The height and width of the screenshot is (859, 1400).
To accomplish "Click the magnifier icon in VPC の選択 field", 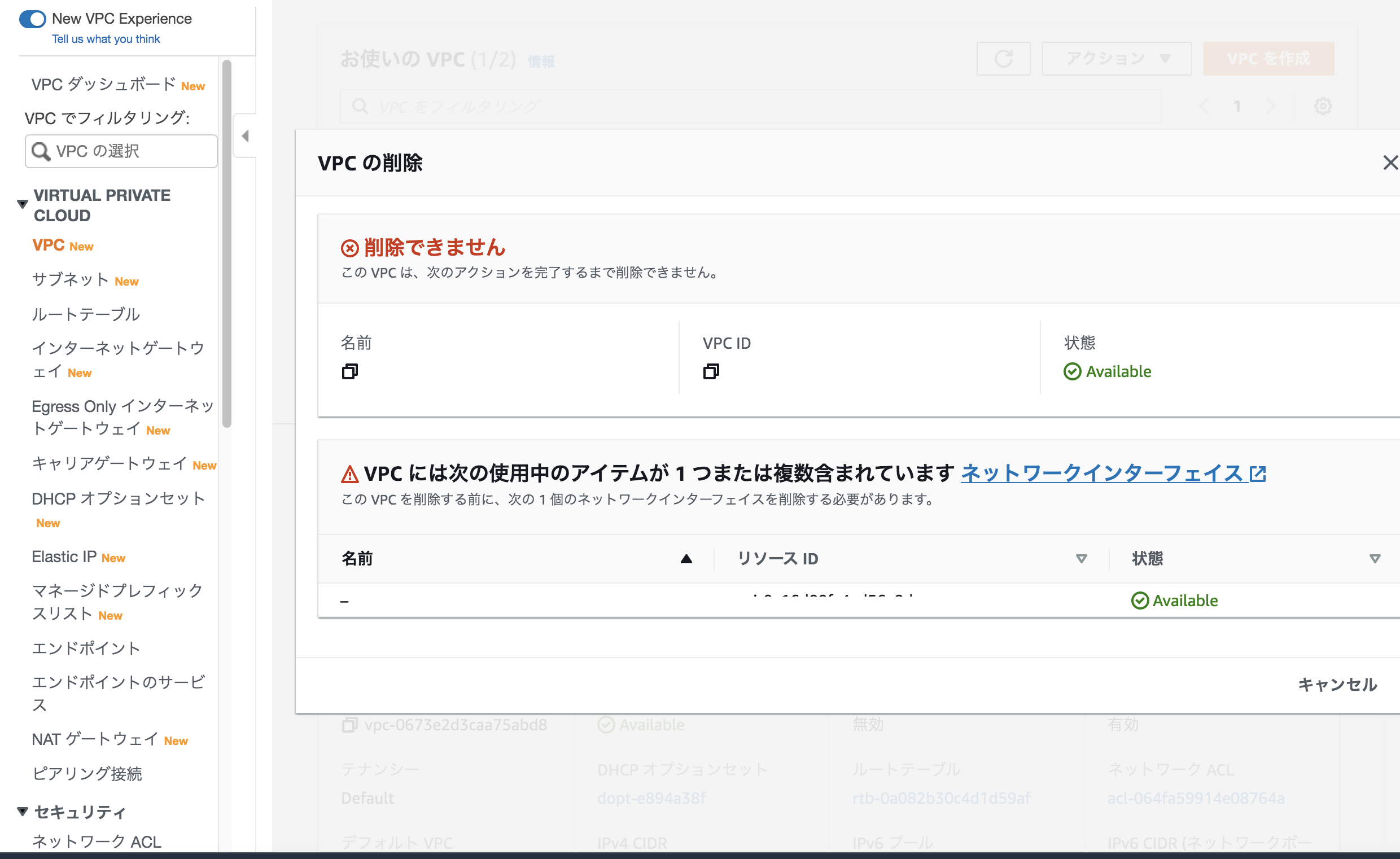I will coord(40,151).
